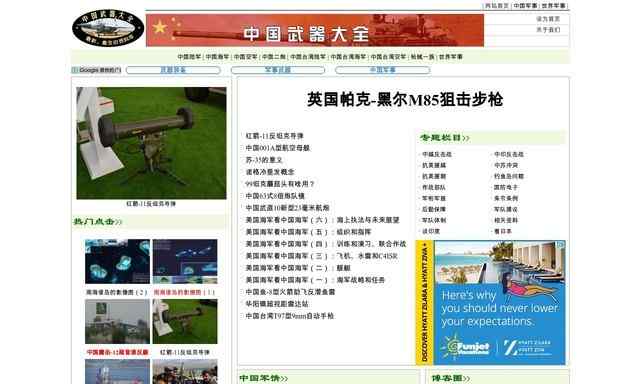The image size is (640, 384).
Task: Open topic 后勤保障
Action: pos(434,209)
